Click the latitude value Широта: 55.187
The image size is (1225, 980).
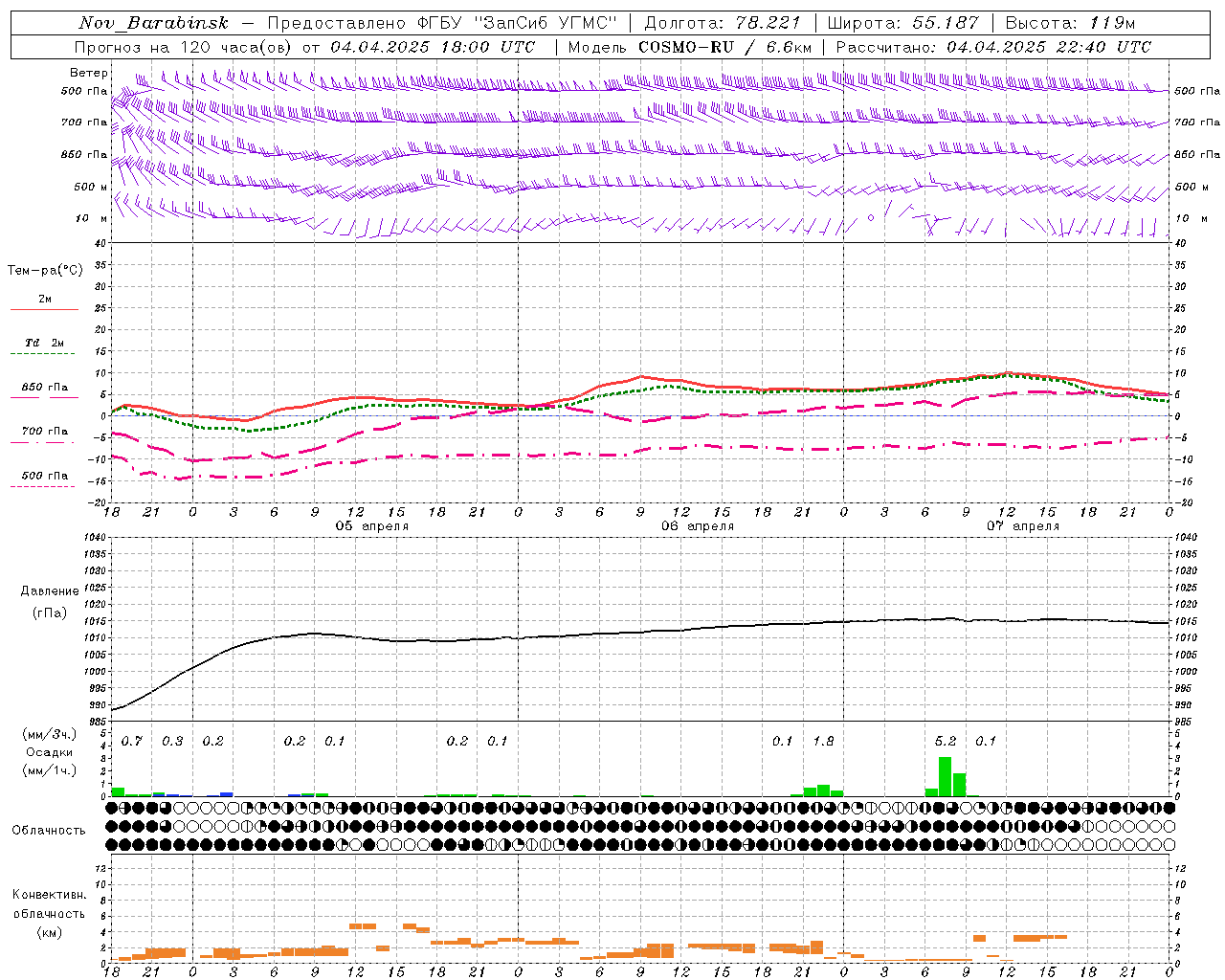(902, 23)
